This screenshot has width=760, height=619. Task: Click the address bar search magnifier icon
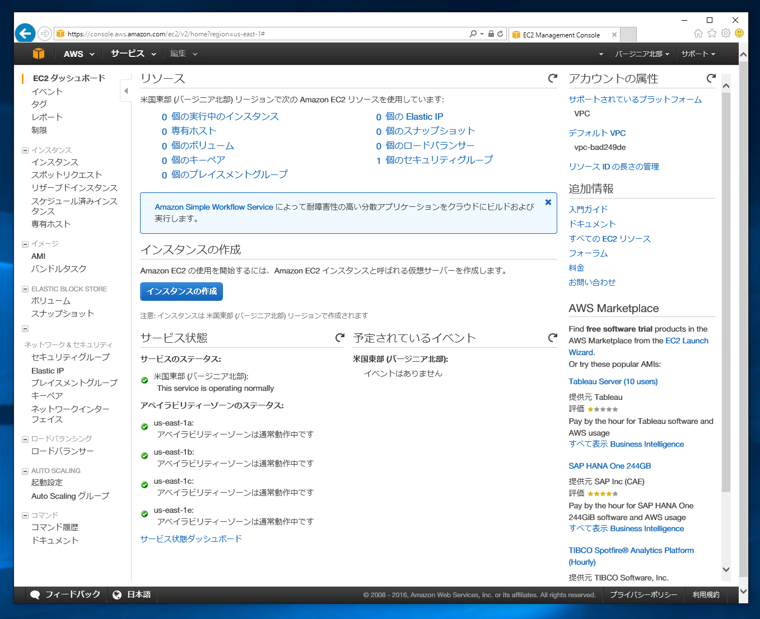pos(473,34)
